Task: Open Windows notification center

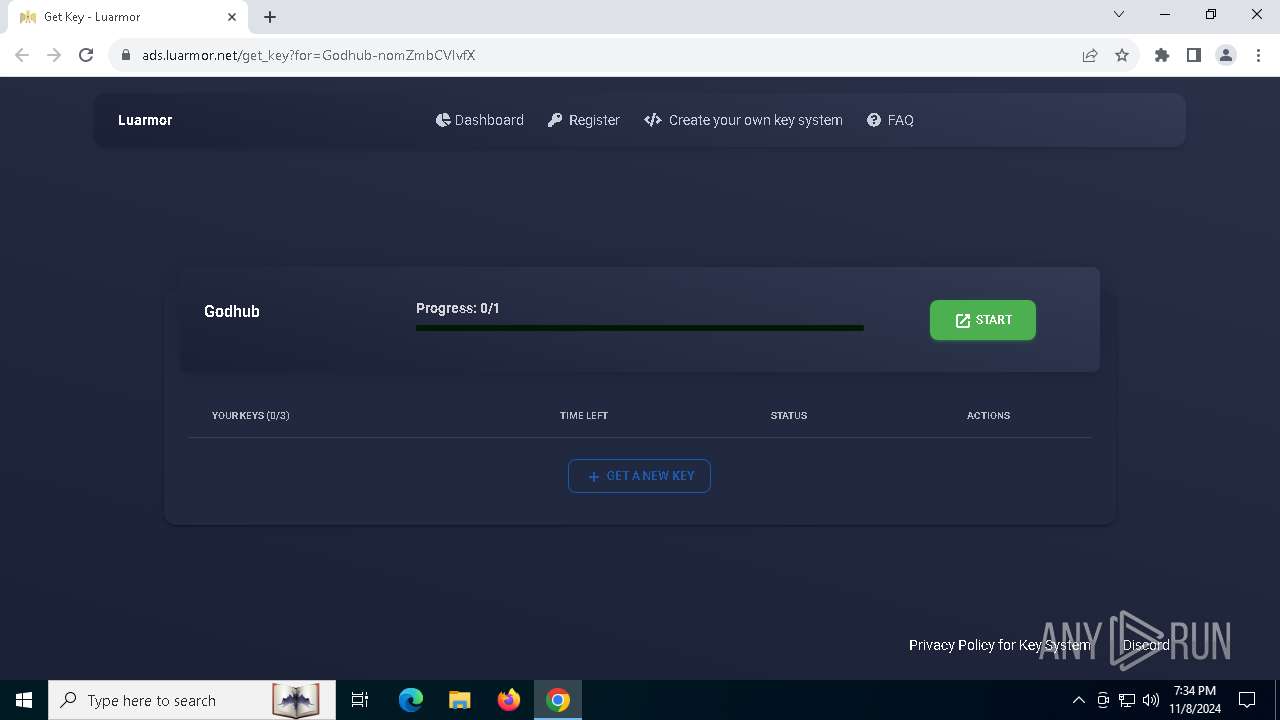Action: click(x=1247, y=700)
